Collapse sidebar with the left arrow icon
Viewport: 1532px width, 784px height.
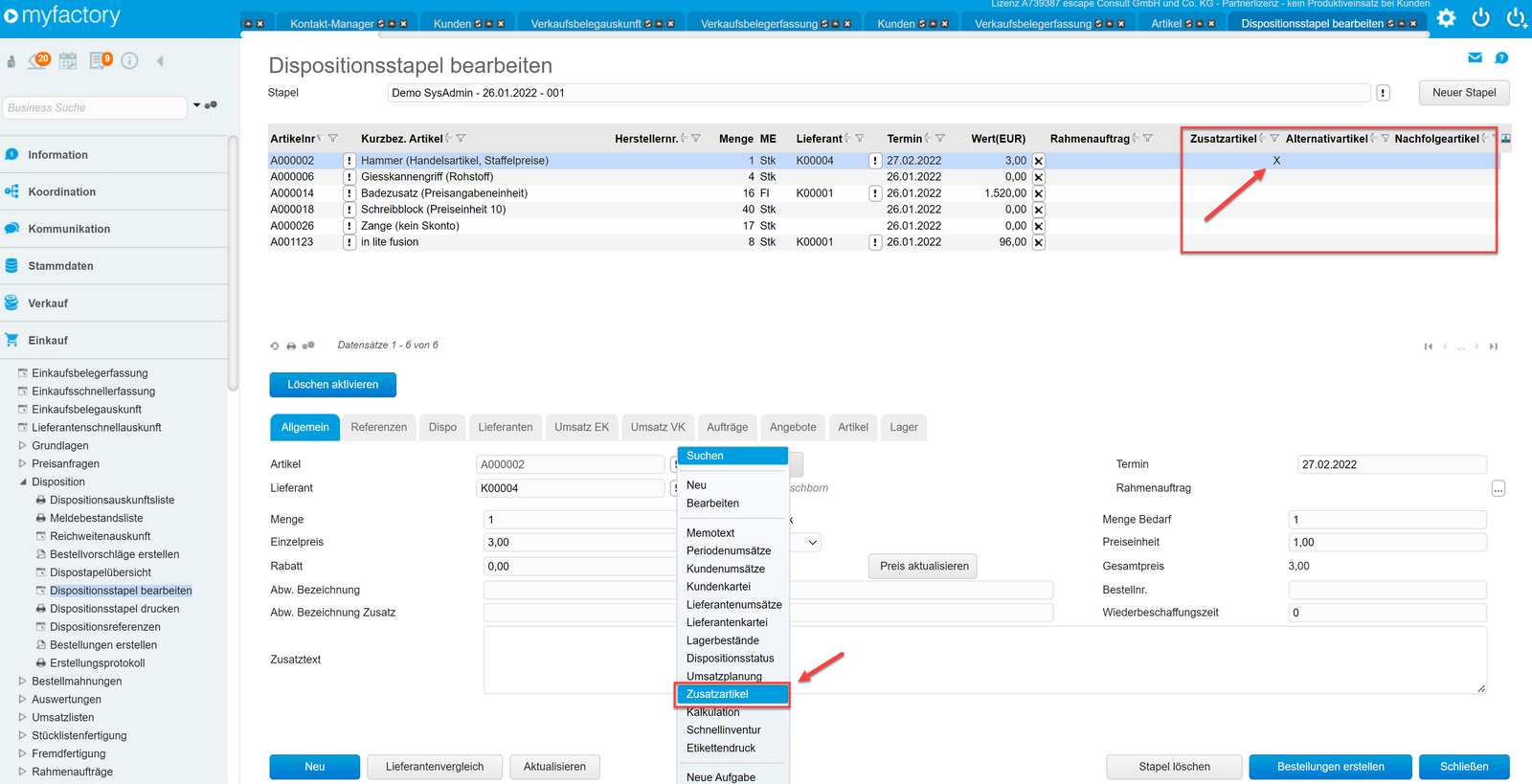[160, 61]
